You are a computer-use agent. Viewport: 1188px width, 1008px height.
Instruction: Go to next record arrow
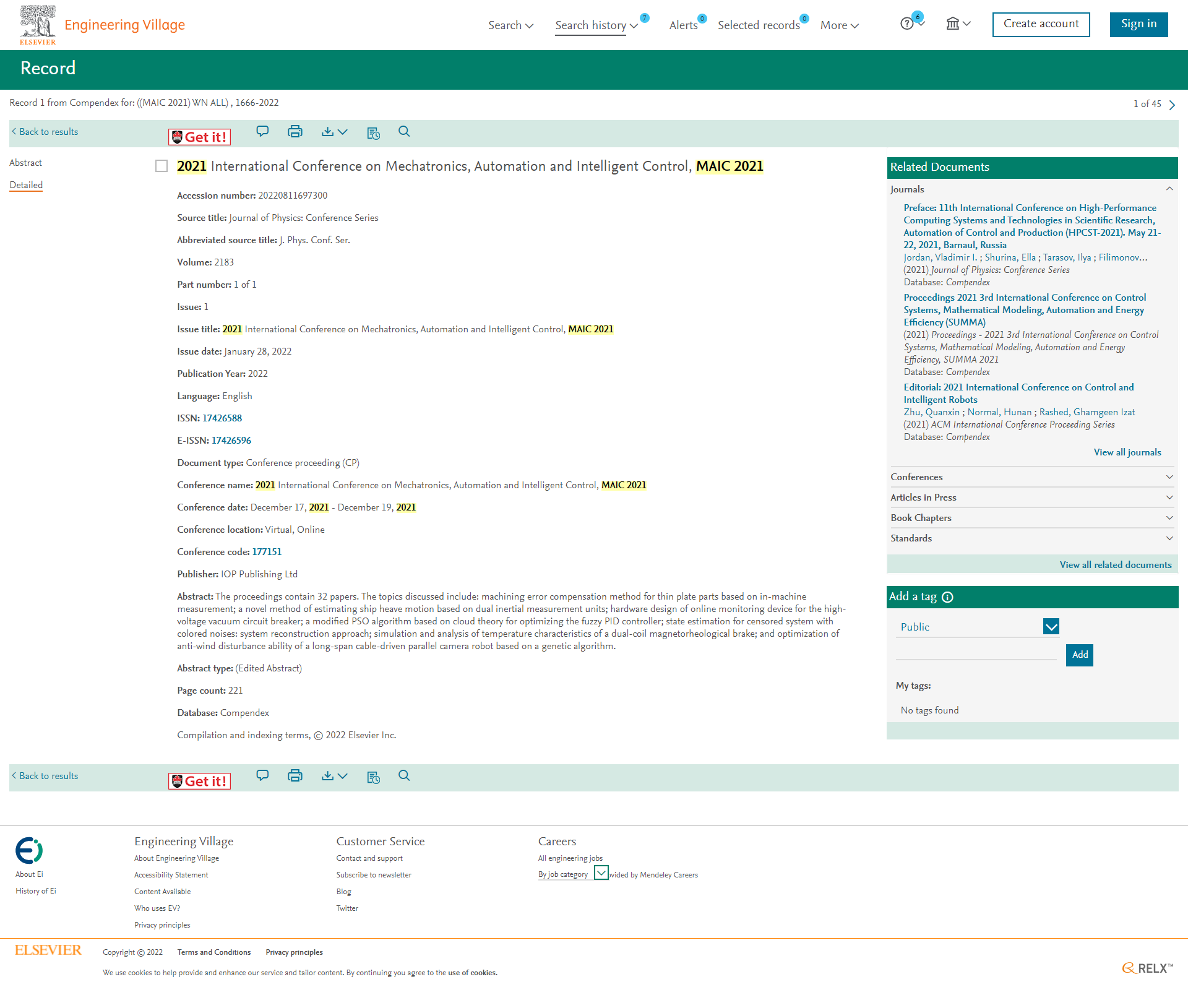click(1172, 105)
